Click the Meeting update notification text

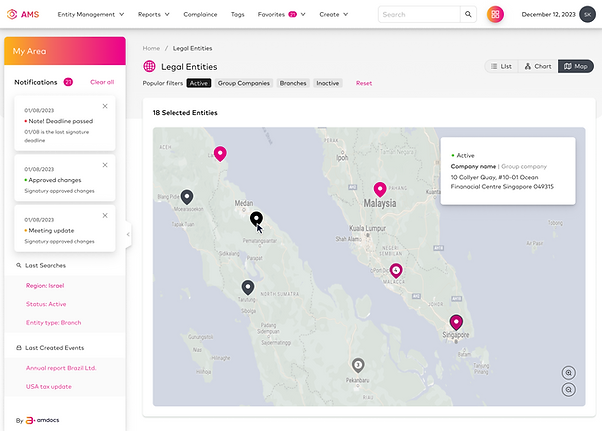point(51,231)
